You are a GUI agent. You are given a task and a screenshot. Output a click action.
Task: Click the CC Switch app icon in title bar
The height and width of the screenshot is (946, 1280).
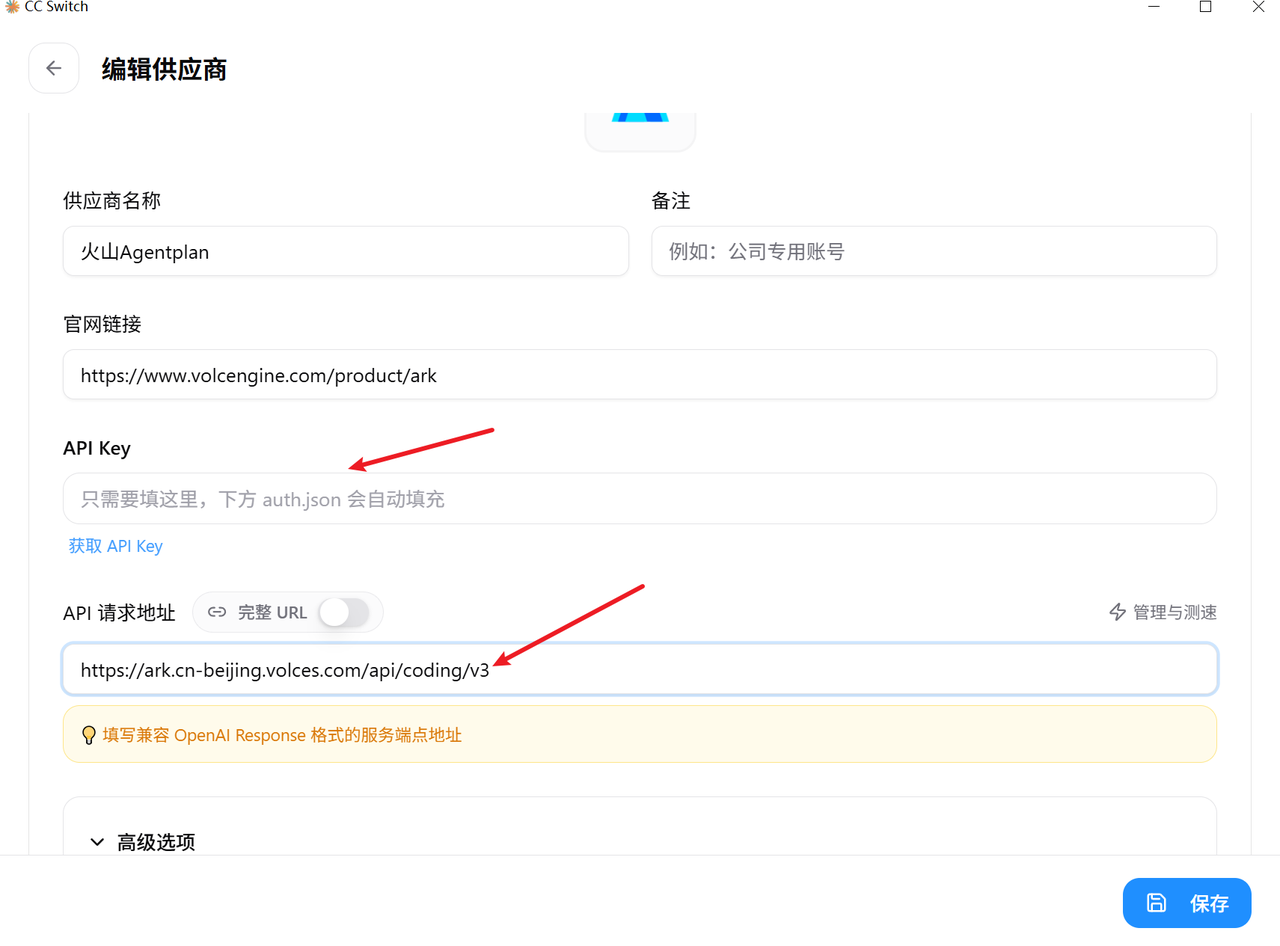coord(12,7)
